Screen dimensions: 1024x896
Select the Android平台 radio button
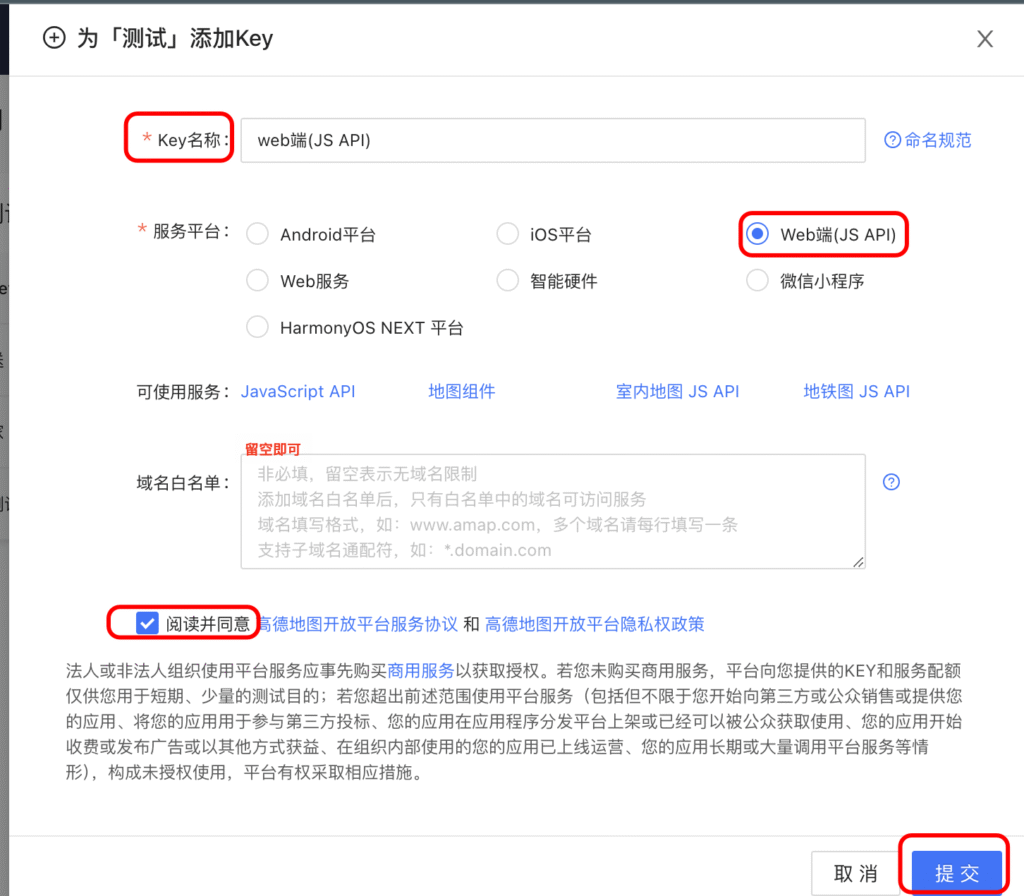pos(257,233)
